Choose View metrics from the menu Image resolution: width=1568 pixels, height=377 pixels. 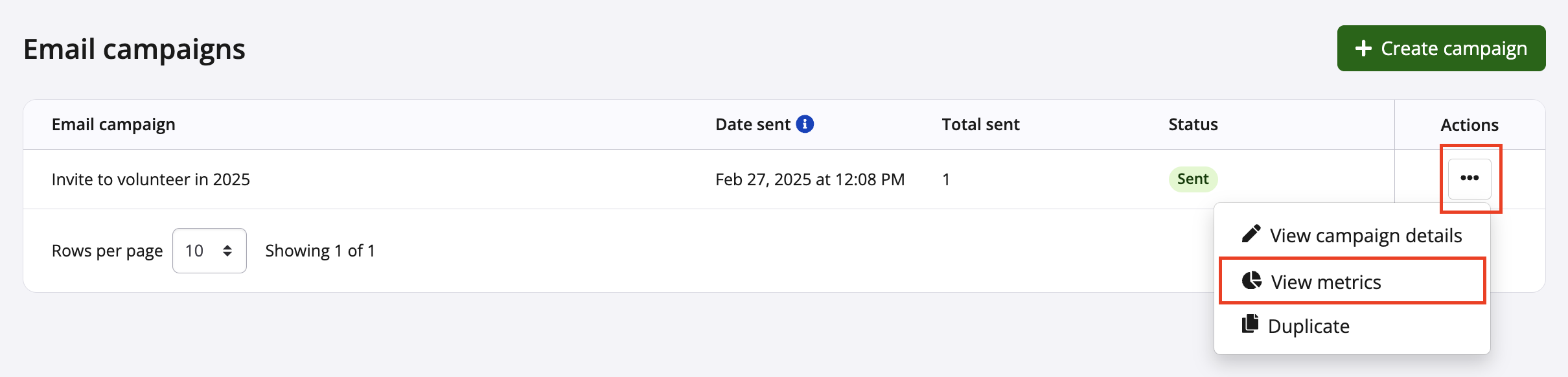(1326, 282)
